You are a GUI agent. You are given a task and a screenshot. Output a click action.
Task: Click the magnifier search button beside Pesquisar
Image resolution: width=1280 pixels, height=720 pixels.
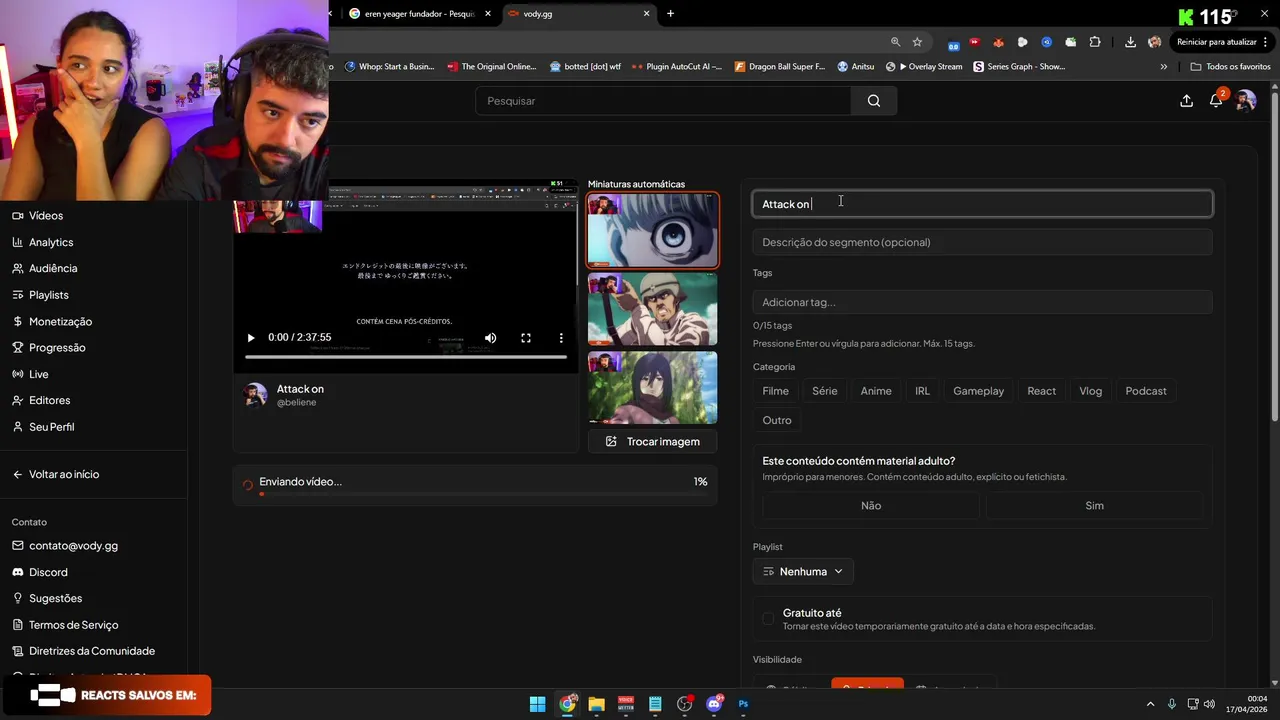[x=874, y=101]
